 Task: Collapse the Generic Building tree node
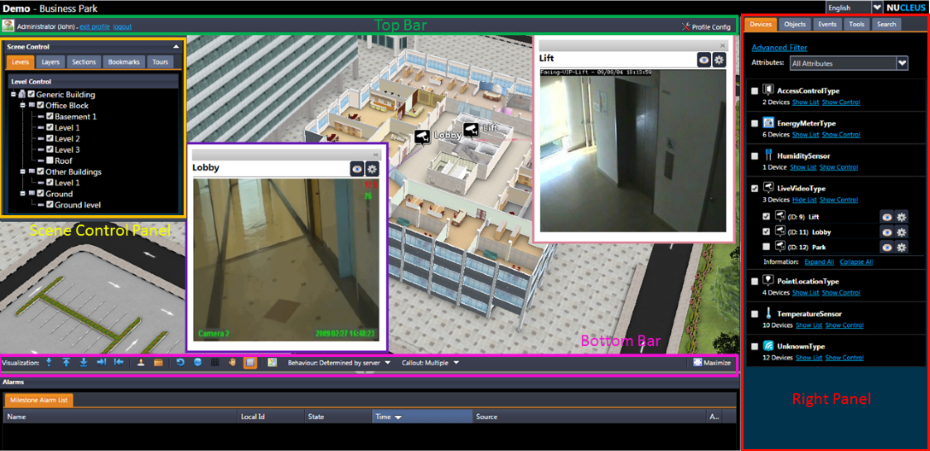click(13, 94)
